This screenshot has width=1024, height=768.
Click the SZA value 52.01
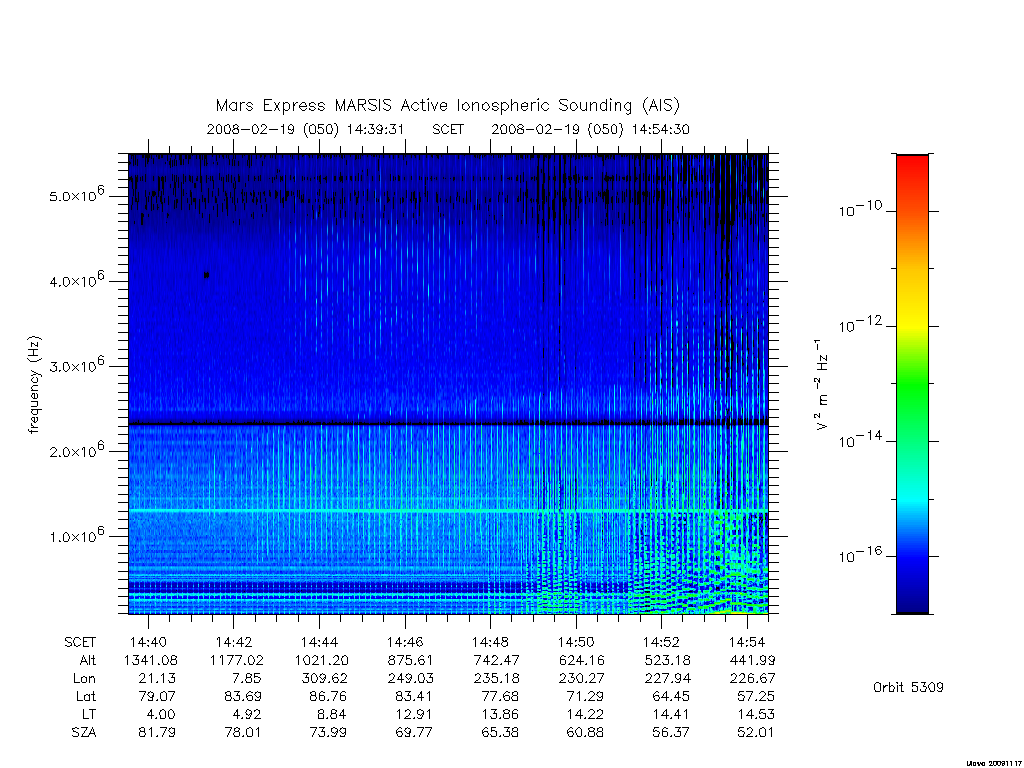[756, 732]
